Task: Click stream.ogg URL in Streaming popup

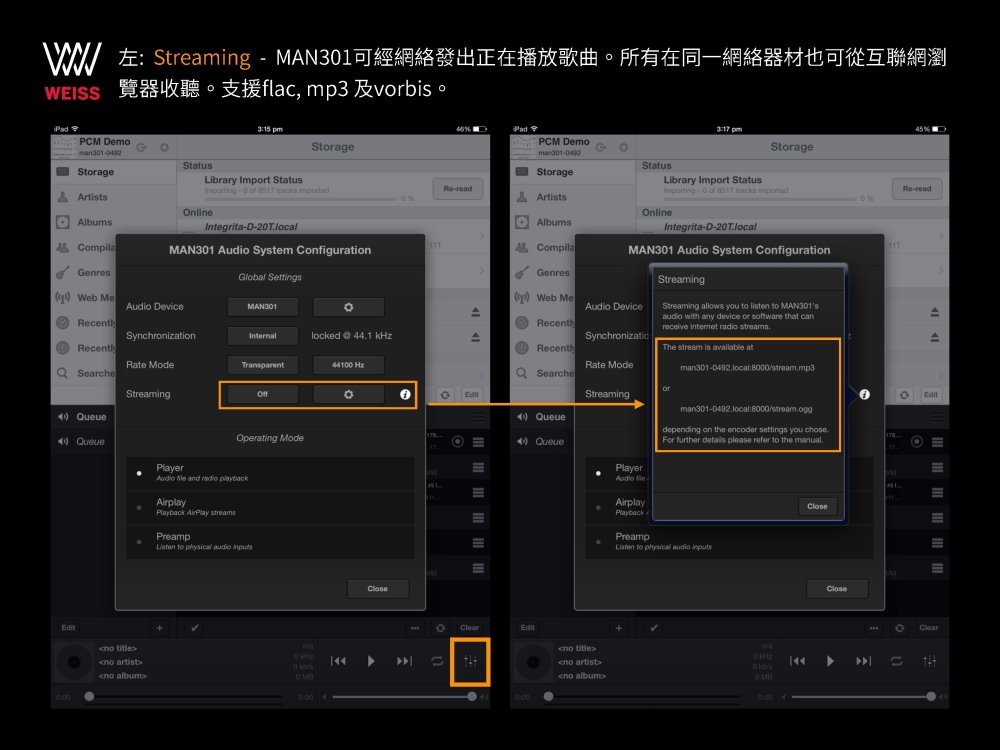Action: click(746, 409)
